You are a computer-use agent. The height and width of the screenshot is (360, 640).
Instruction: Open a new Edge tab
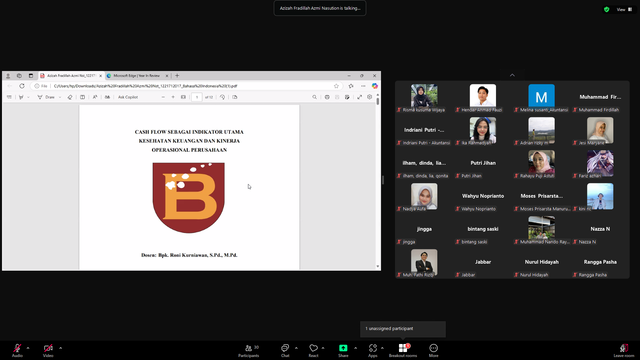click(x=177, y=76)
